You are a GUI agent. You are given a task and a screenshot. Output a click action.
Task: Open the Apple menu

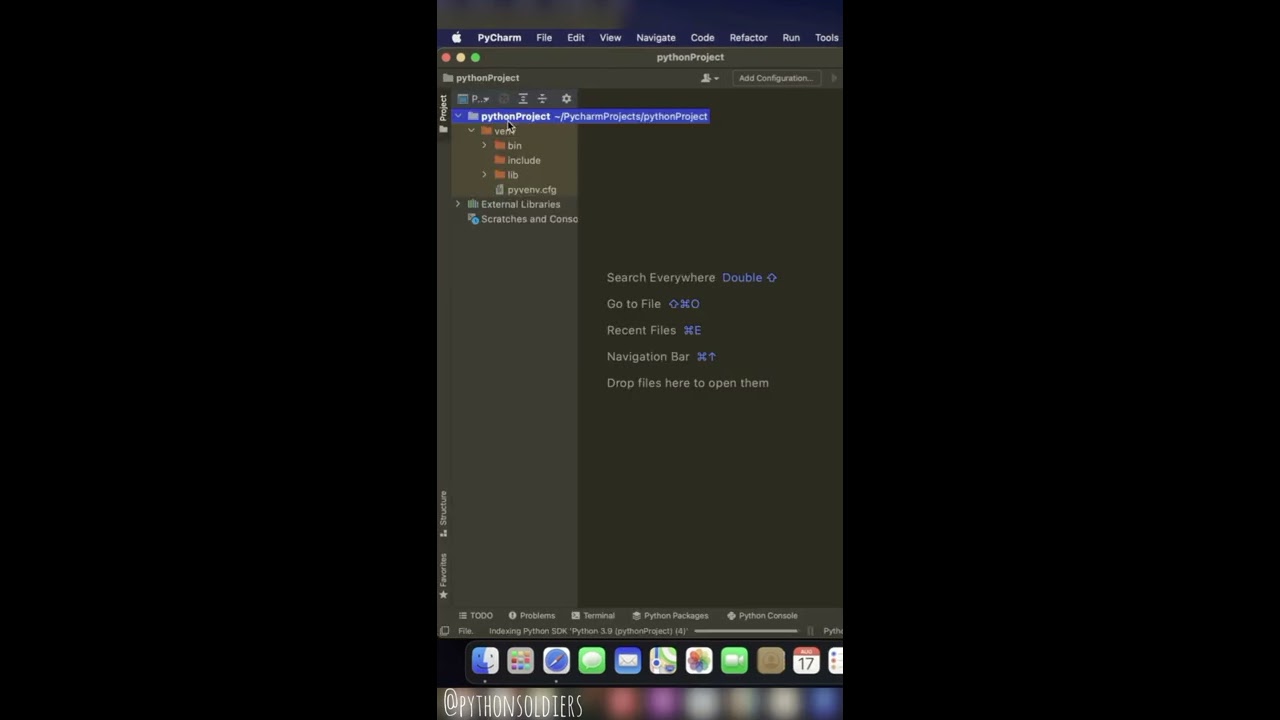click(456, 38)
